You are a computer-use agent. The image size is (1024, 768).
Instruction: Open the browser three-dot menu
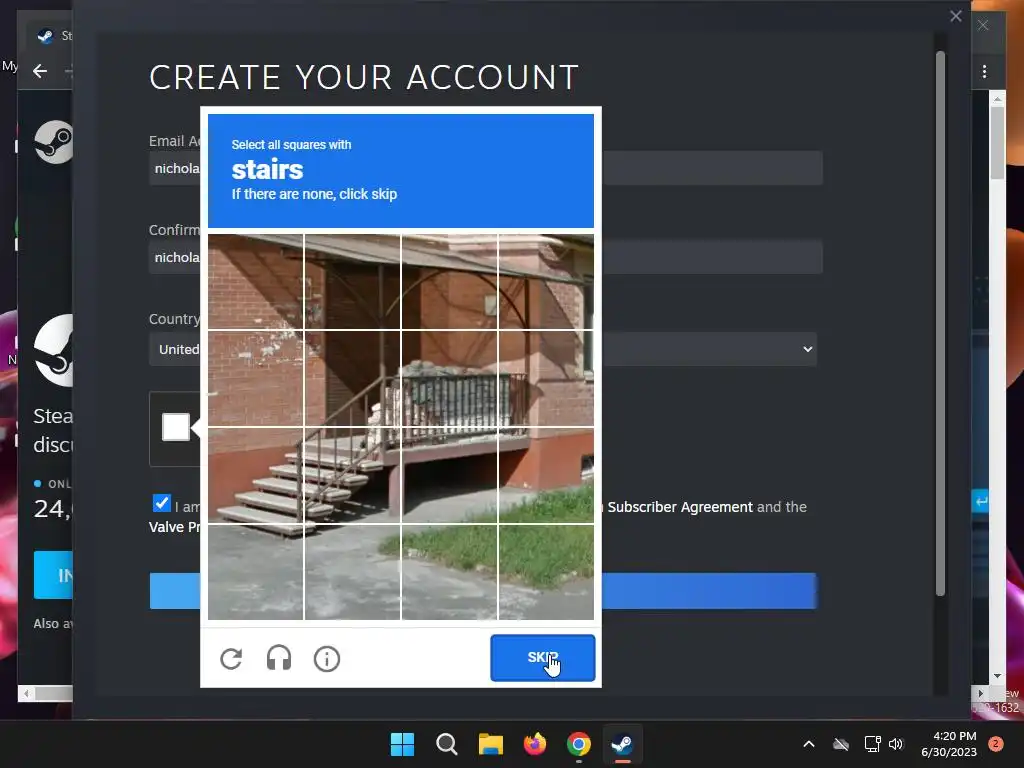pos(984,71)
